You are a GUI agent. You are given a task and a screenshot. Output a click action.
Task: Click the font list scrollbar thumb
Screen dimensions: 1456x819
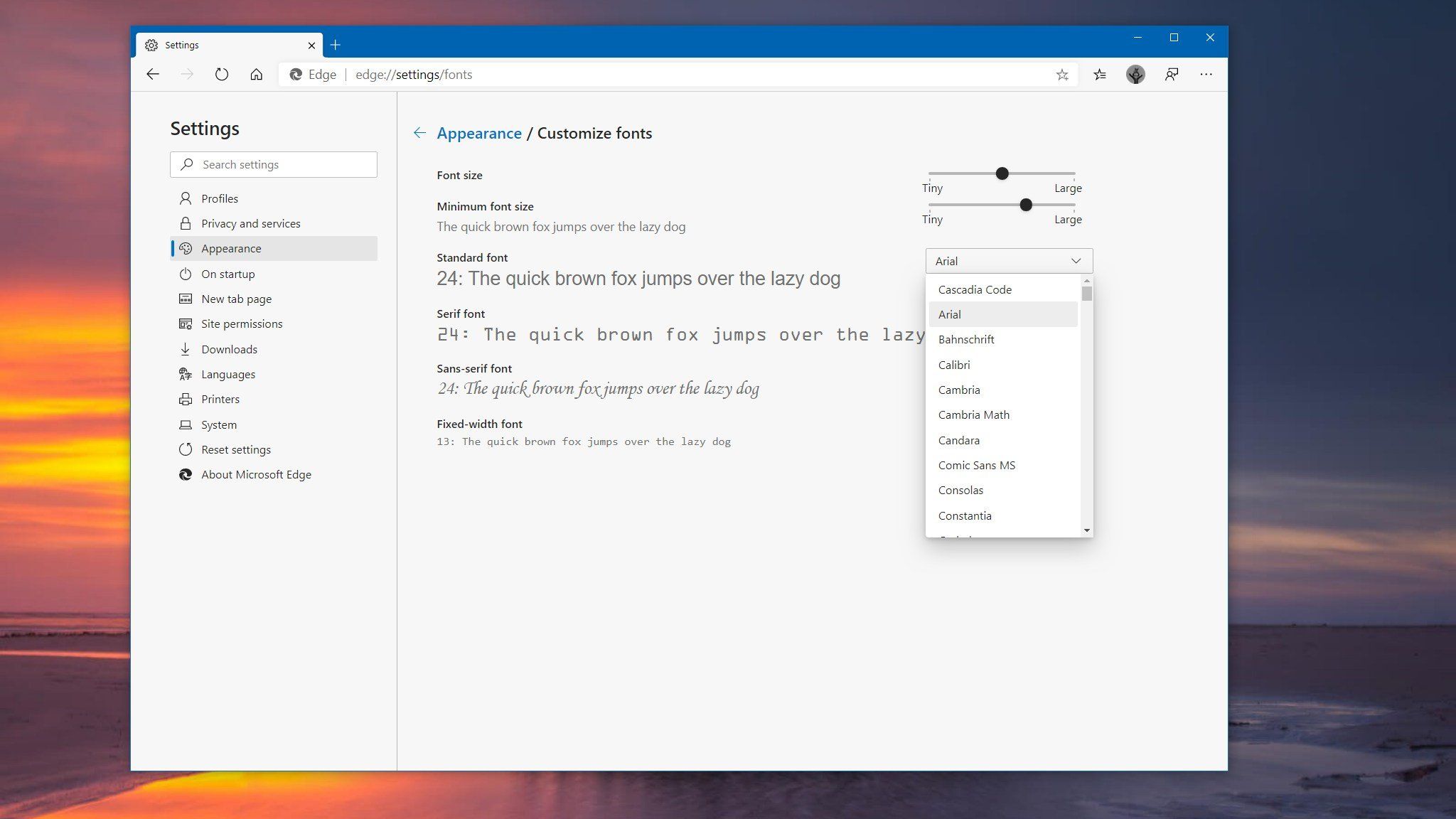coord(1086,294)
